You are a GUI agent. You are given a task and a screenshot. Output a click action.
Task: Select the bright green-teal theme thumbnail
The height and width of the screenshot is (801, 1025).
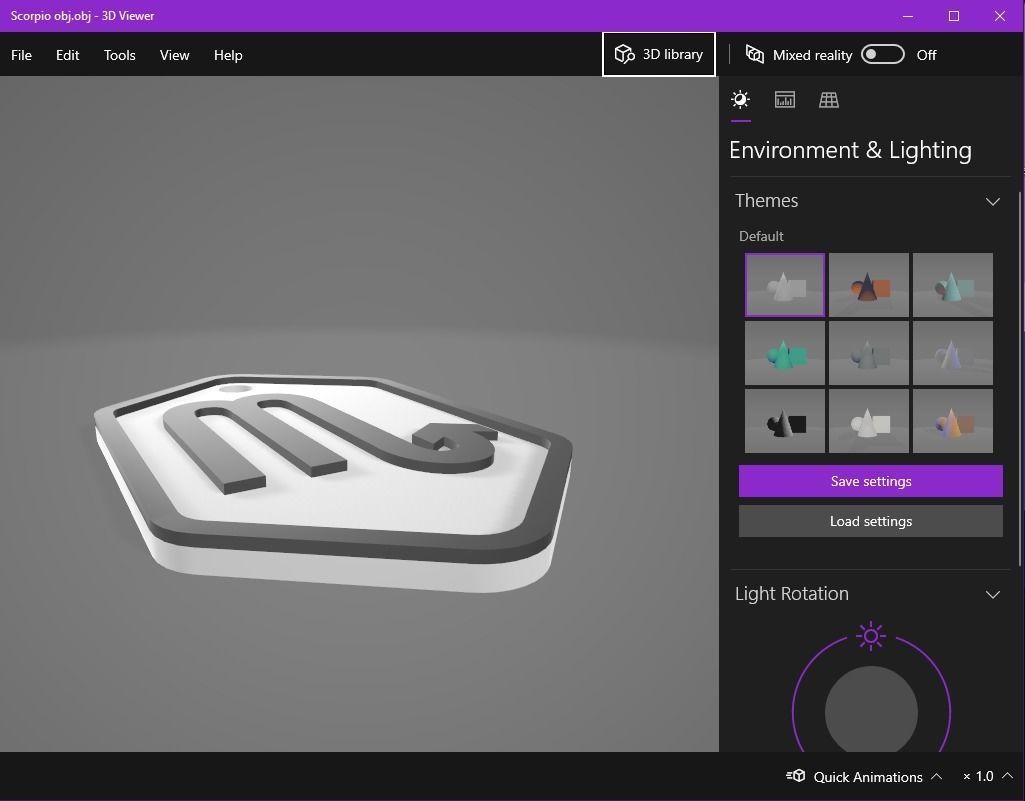coord(784,353)
